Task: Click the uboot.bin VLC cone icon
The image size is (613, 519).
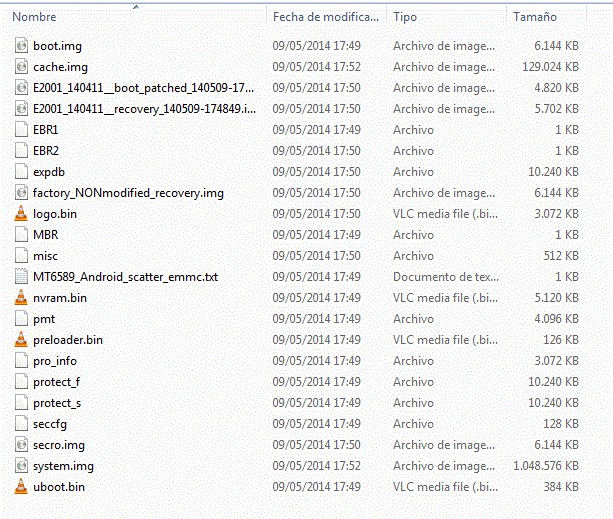Action: pos(23,487)
